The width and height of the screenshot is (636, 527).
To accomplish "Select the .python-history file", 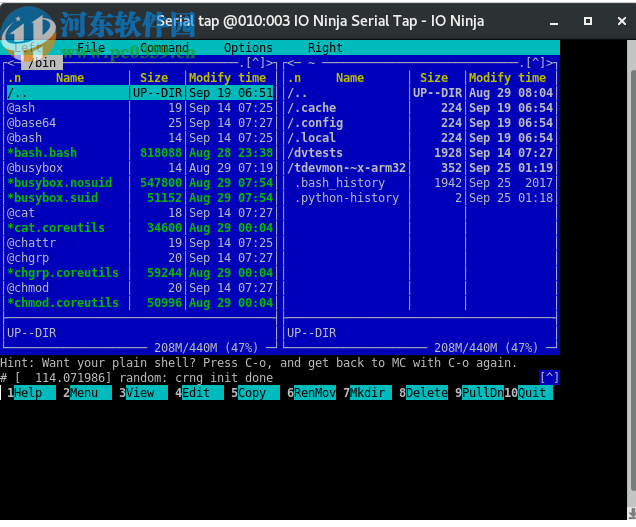I will click(x=420, y=198).
